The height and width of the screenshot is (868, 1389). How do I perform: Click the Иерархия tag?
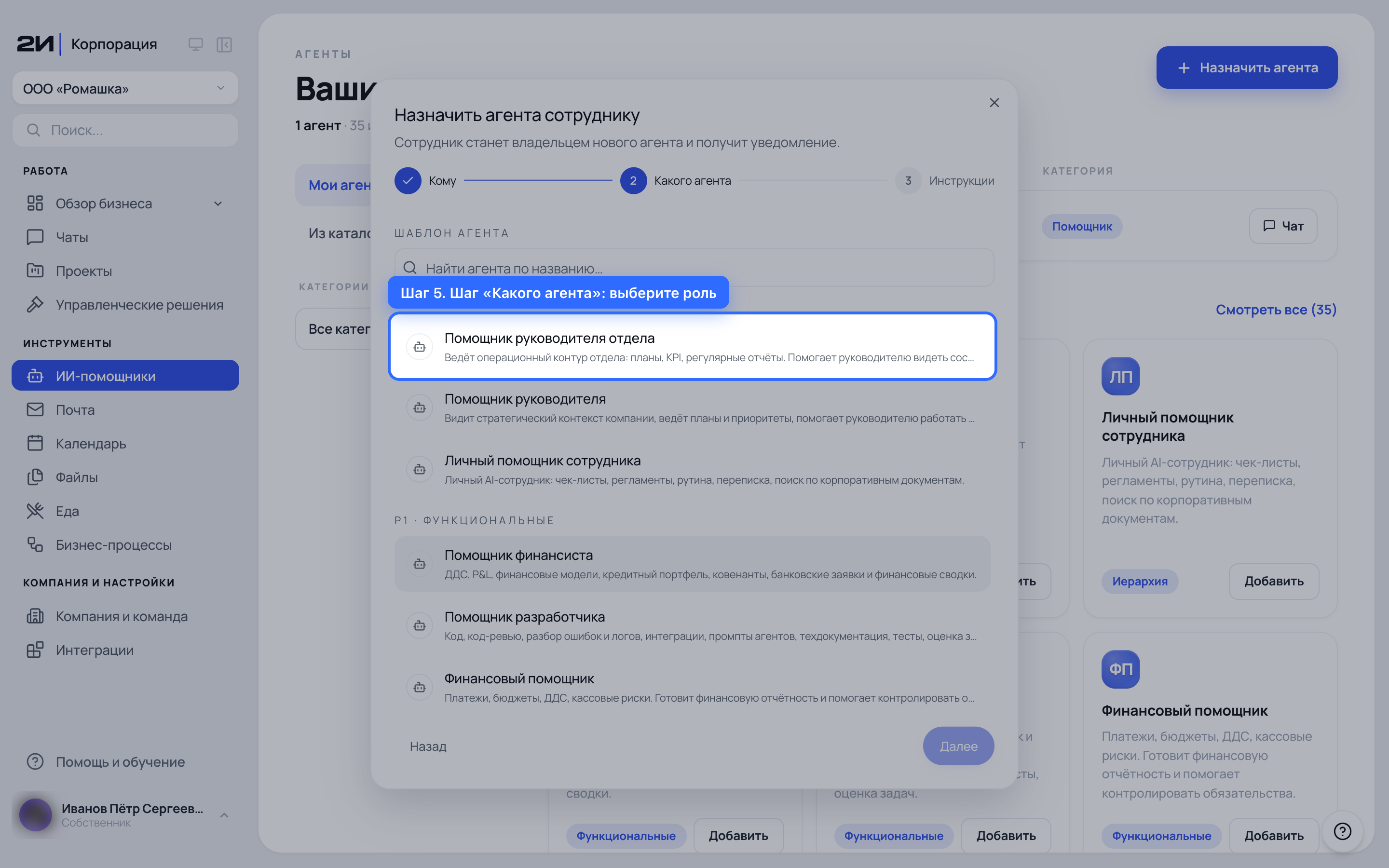pos(1140,582)
